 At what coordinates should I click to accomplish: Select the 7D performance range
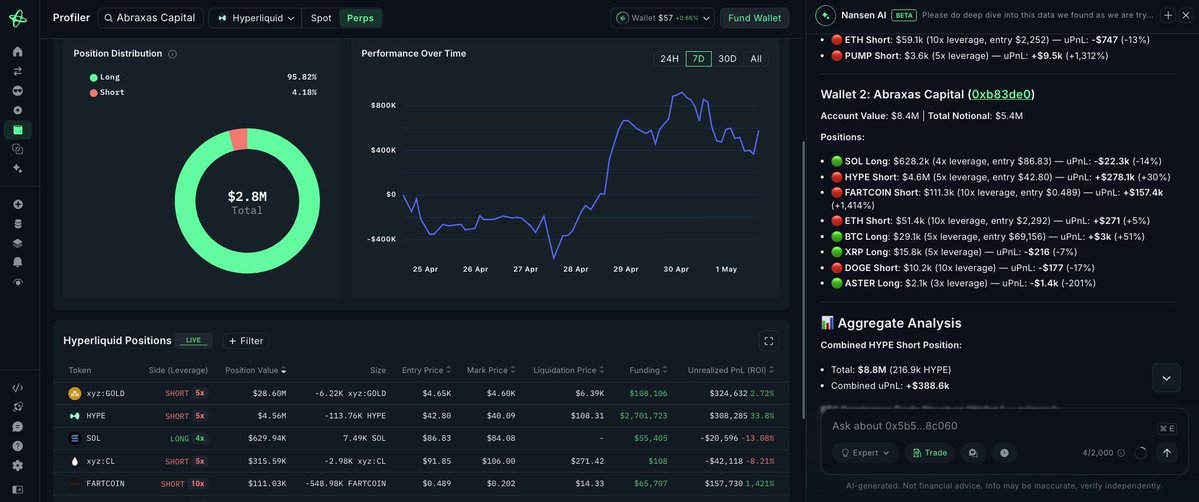coord(699,59)
